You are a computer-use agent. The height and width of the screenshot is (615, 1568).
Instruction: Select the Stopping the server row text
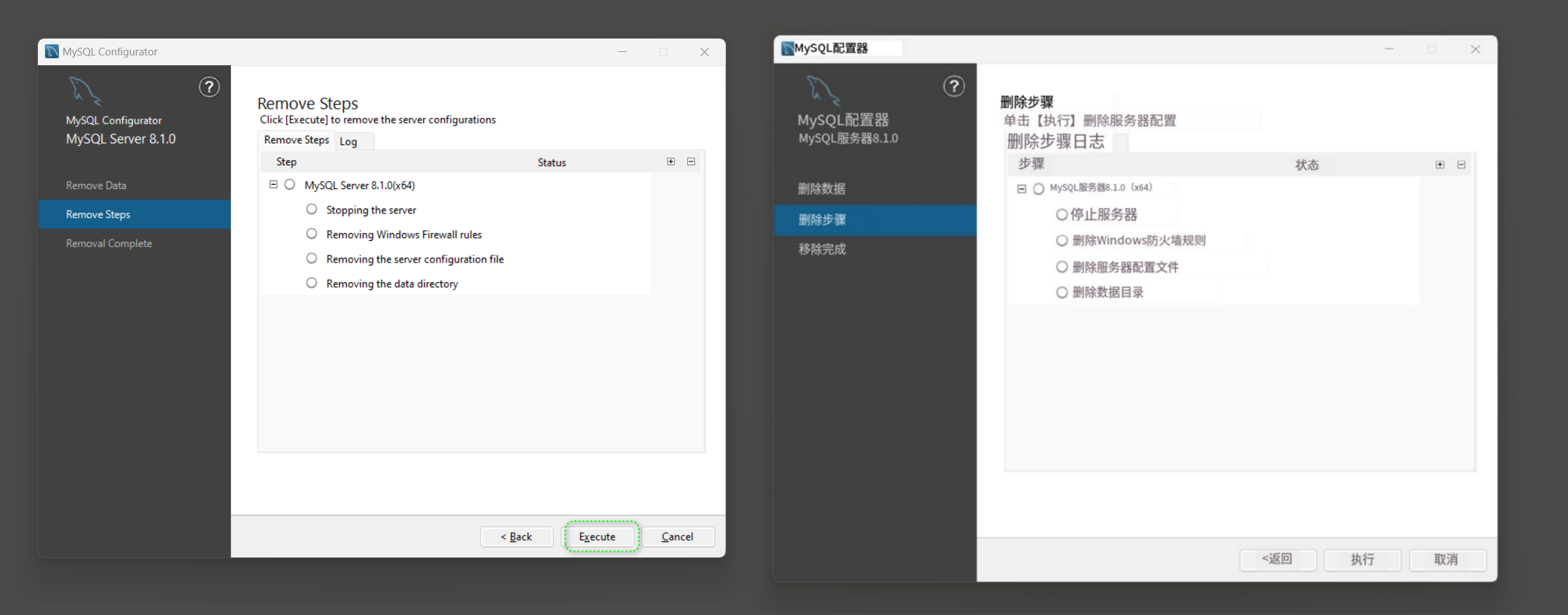371,210
